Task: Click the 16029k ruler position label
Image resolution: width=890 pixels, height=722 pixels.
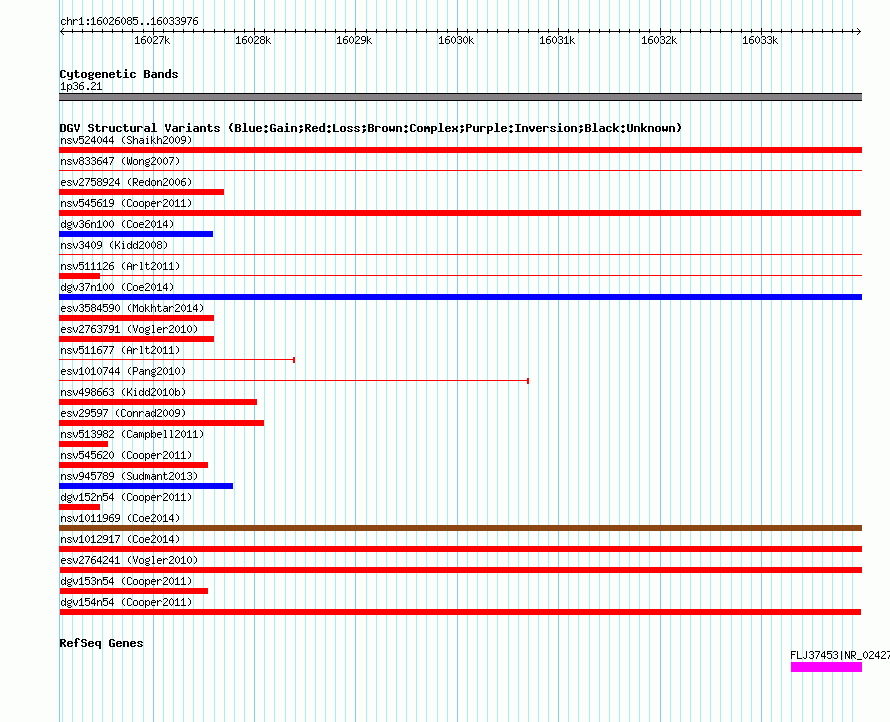Action: click(x=354, y=40)
